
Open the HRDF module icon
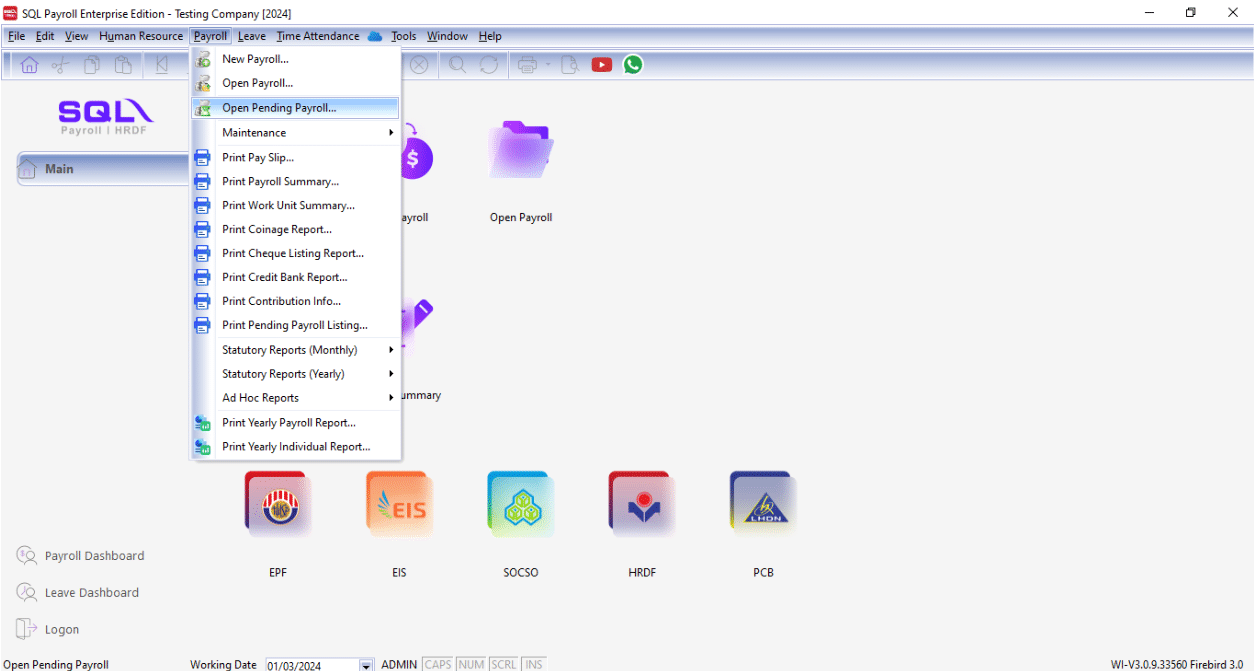point(641,505)
